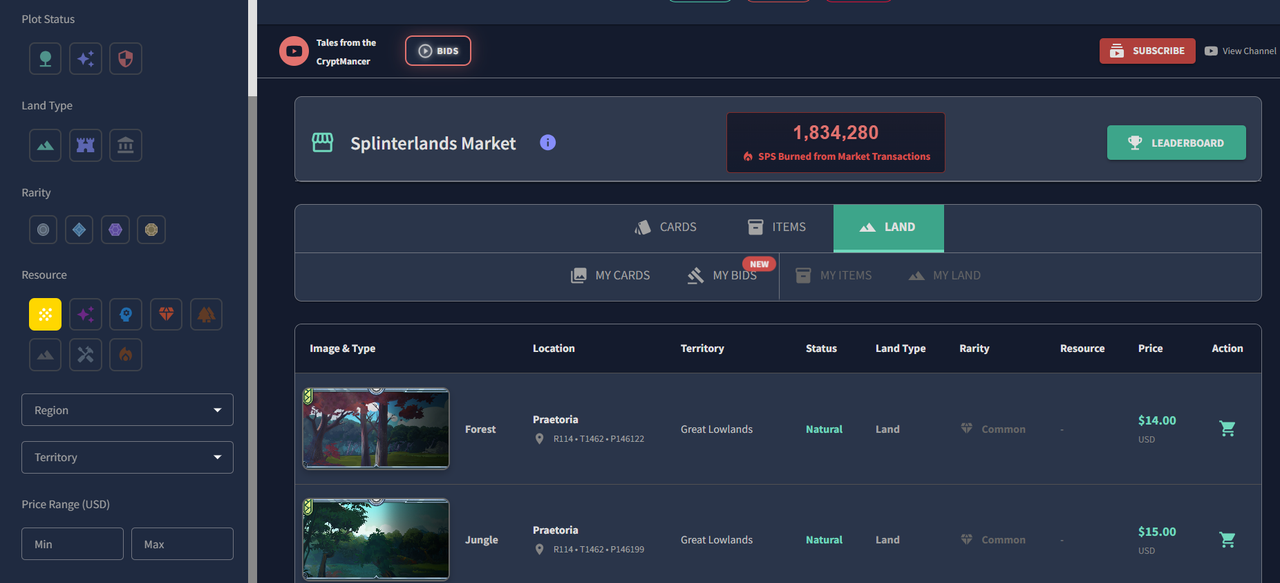
Task: Go to MY CARDS
Action: pos(610,275)
